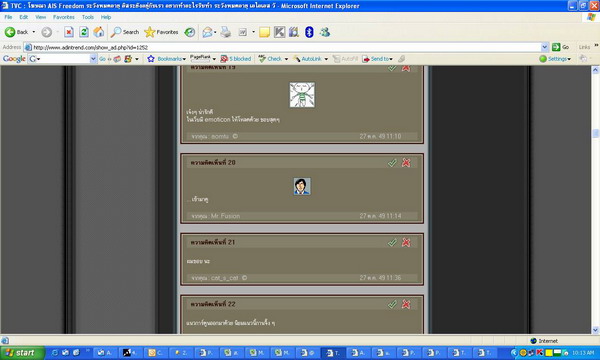Image resolution: width=600 pixels, height=360 pixels.
Task: Click the Refresh page icon
Action: (x=84, y=32)
